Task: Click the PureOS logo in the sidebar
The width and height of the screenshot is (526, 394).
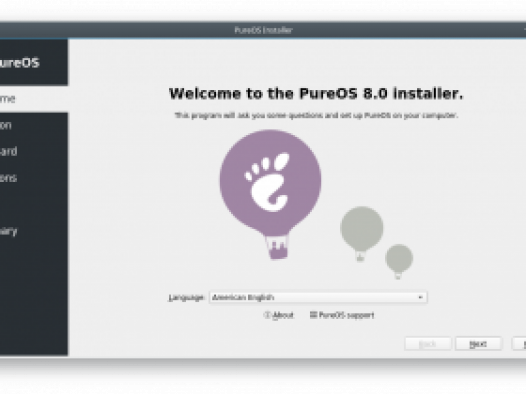Action: coord(20,63)
